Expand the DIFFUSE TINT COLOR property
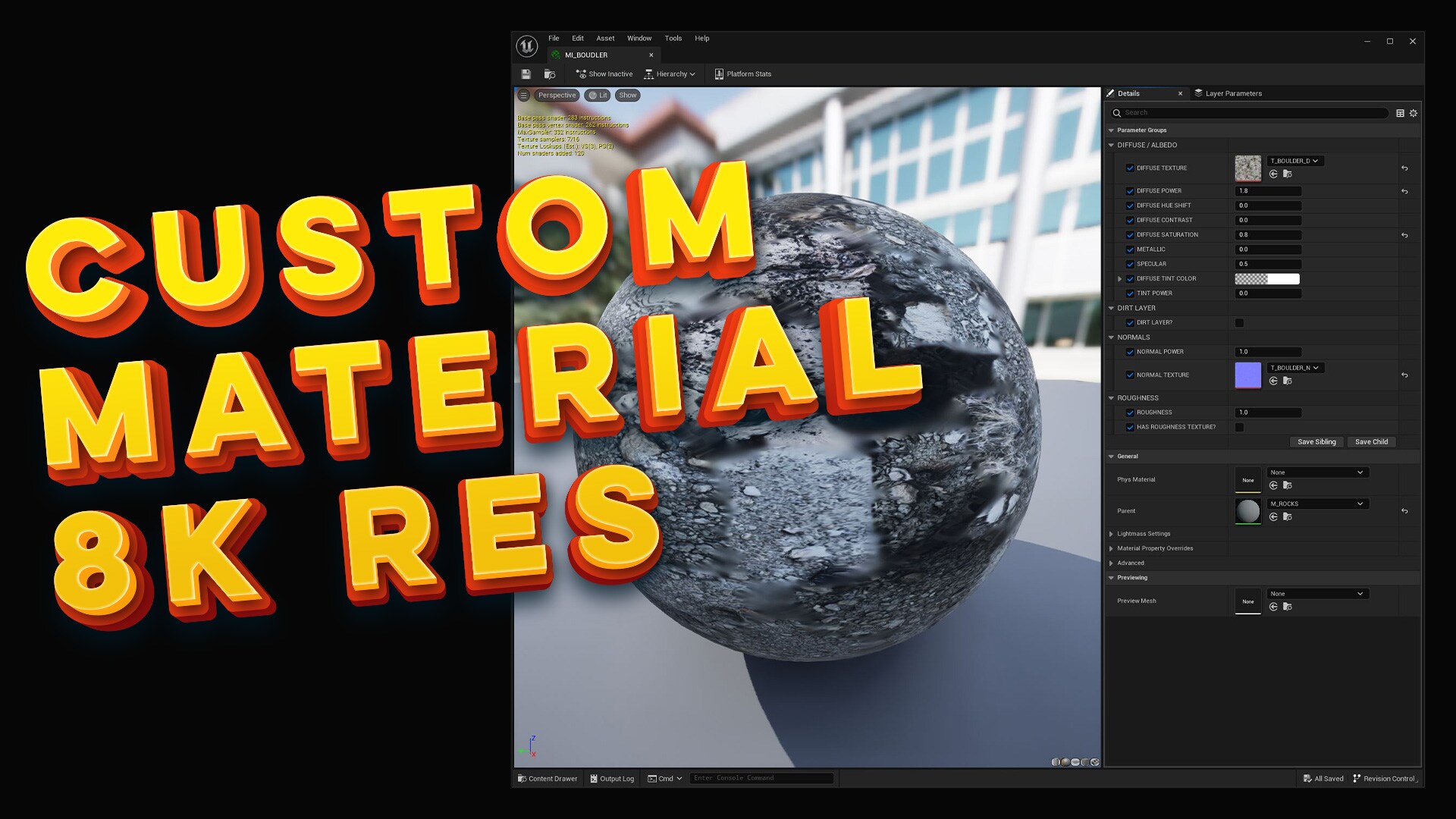 pyautogui.click(x=1120, y=279)
